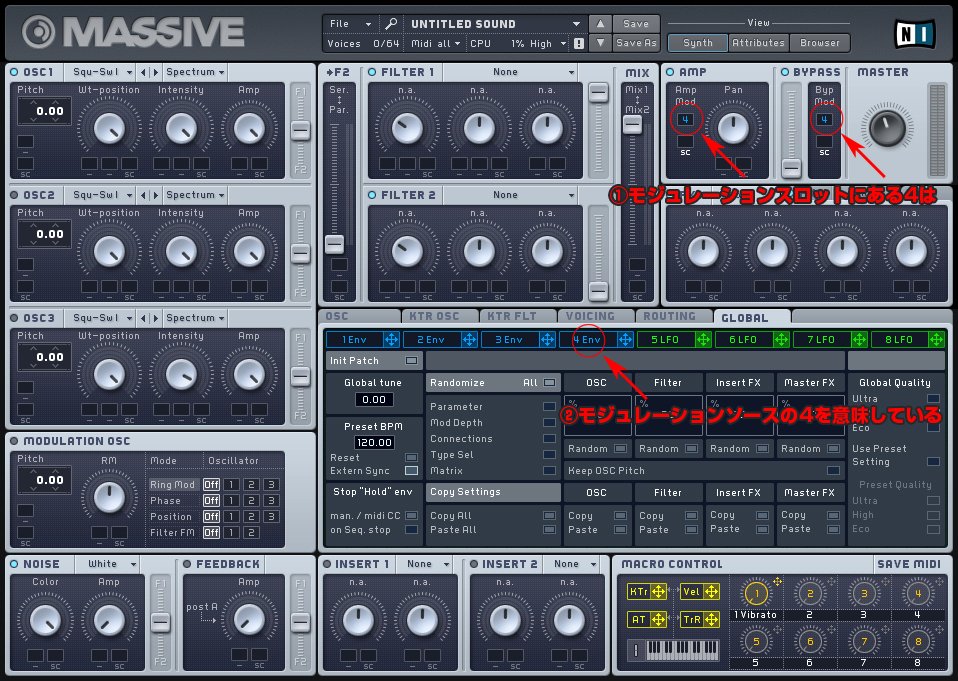Click macro knob 8
The image size is (958, 681).
tap(918, 641)
